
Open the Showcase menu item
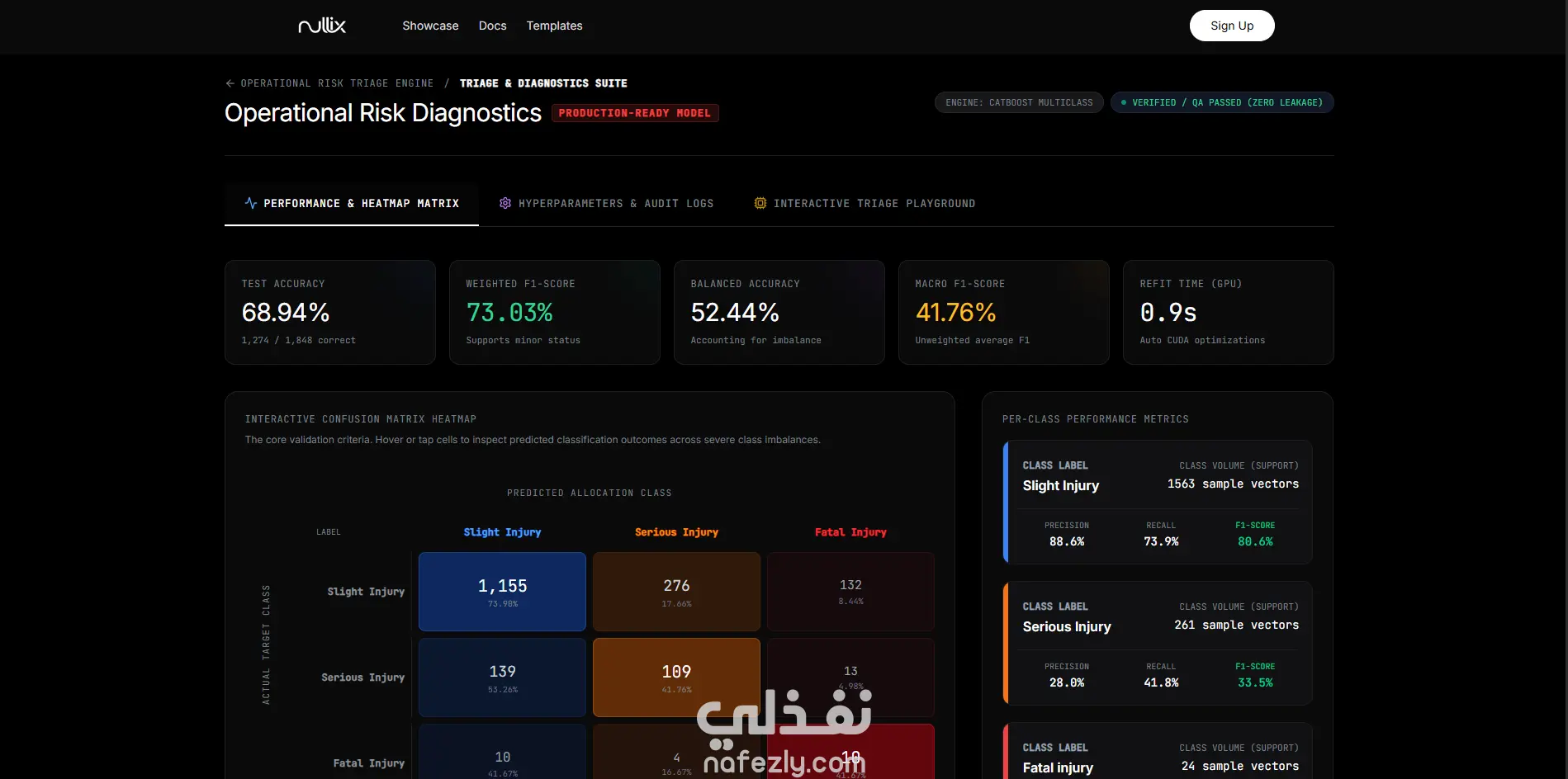430,26
